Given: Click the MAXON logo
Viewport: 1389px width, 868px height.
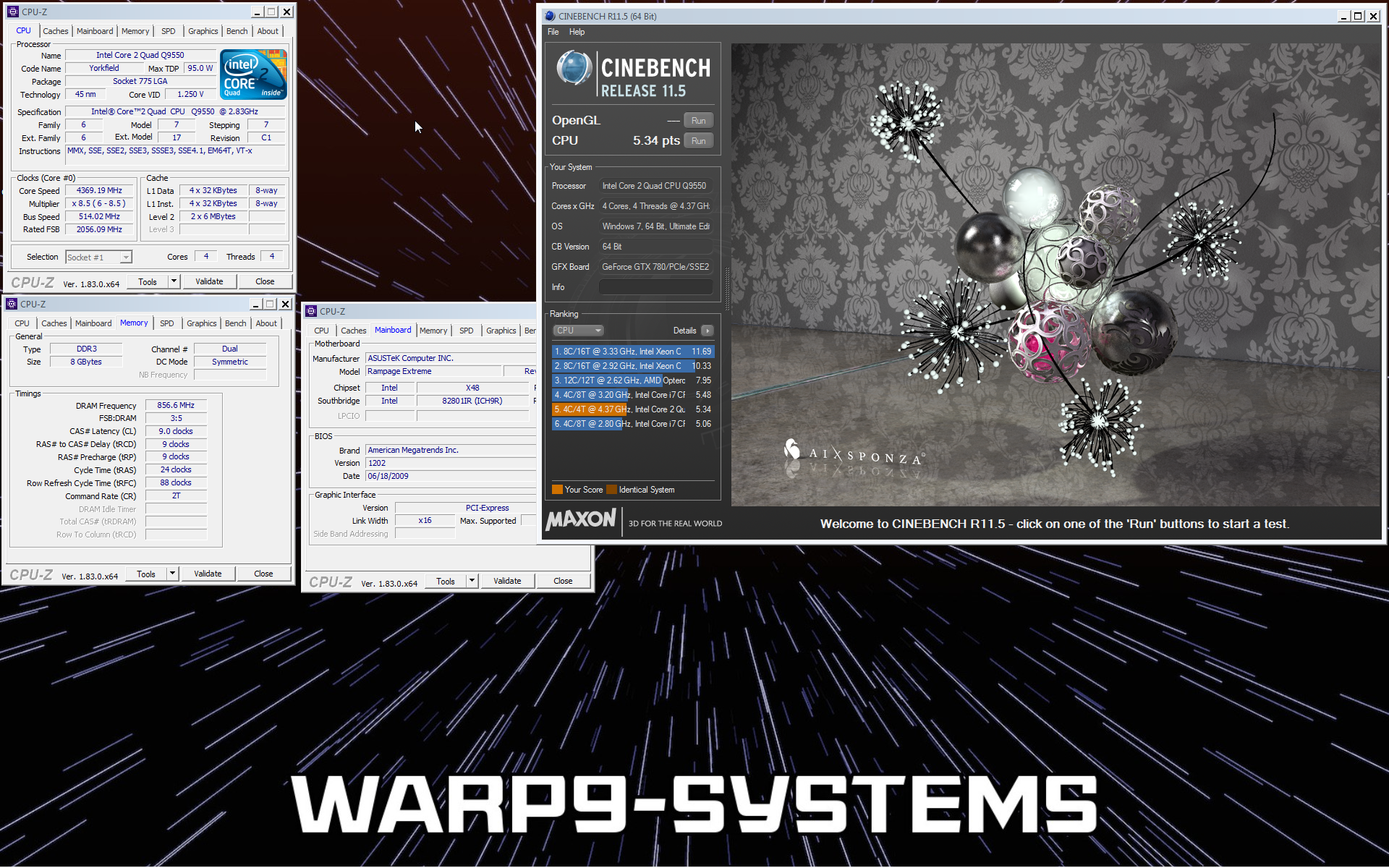Looking at the screenshot, I should pos(581,520).
